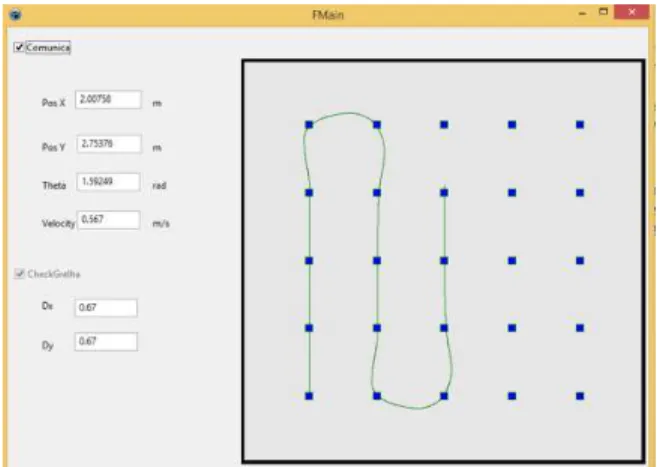
Task: Close the FMain window
Action: pos(631,12)
